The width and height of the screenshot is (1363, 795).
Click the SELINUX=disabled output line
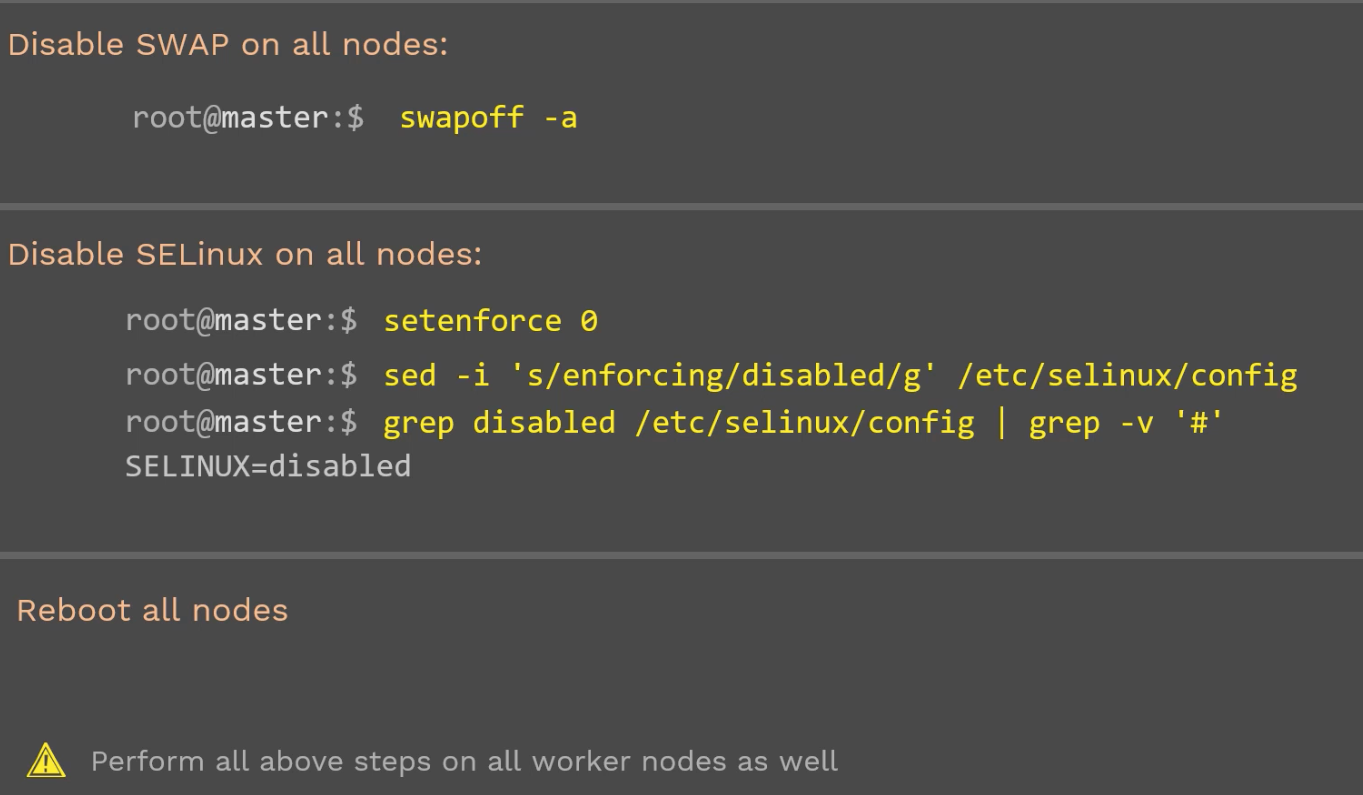coord(268,466)
